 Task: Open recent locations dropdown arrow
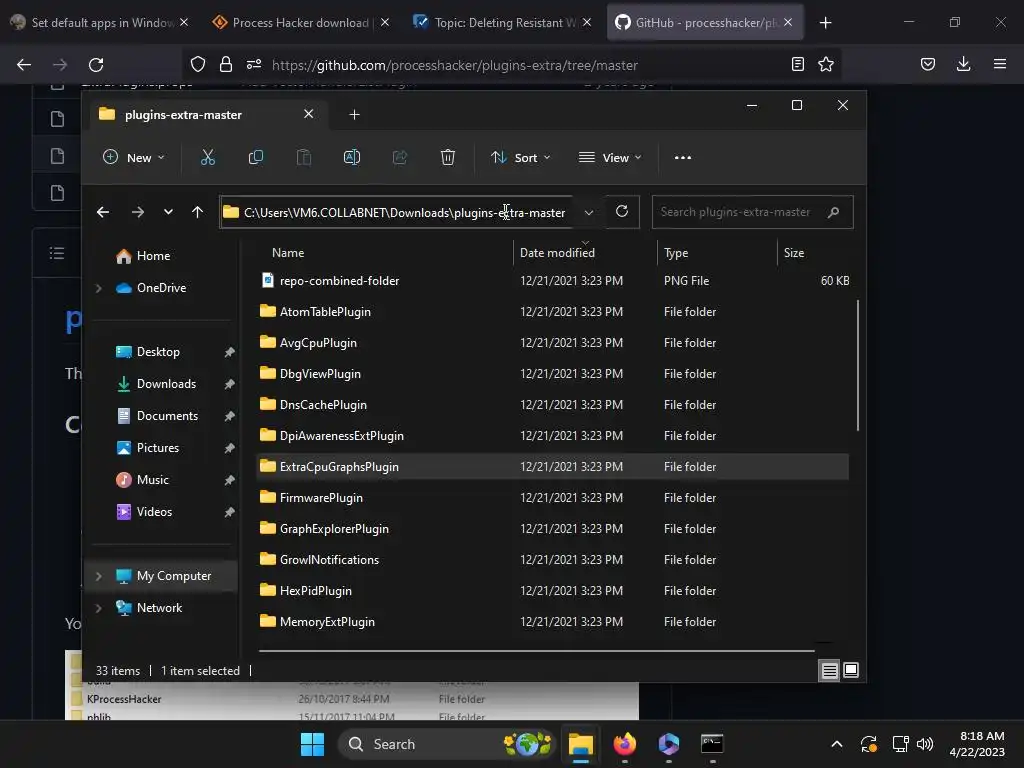coord(168,212)
